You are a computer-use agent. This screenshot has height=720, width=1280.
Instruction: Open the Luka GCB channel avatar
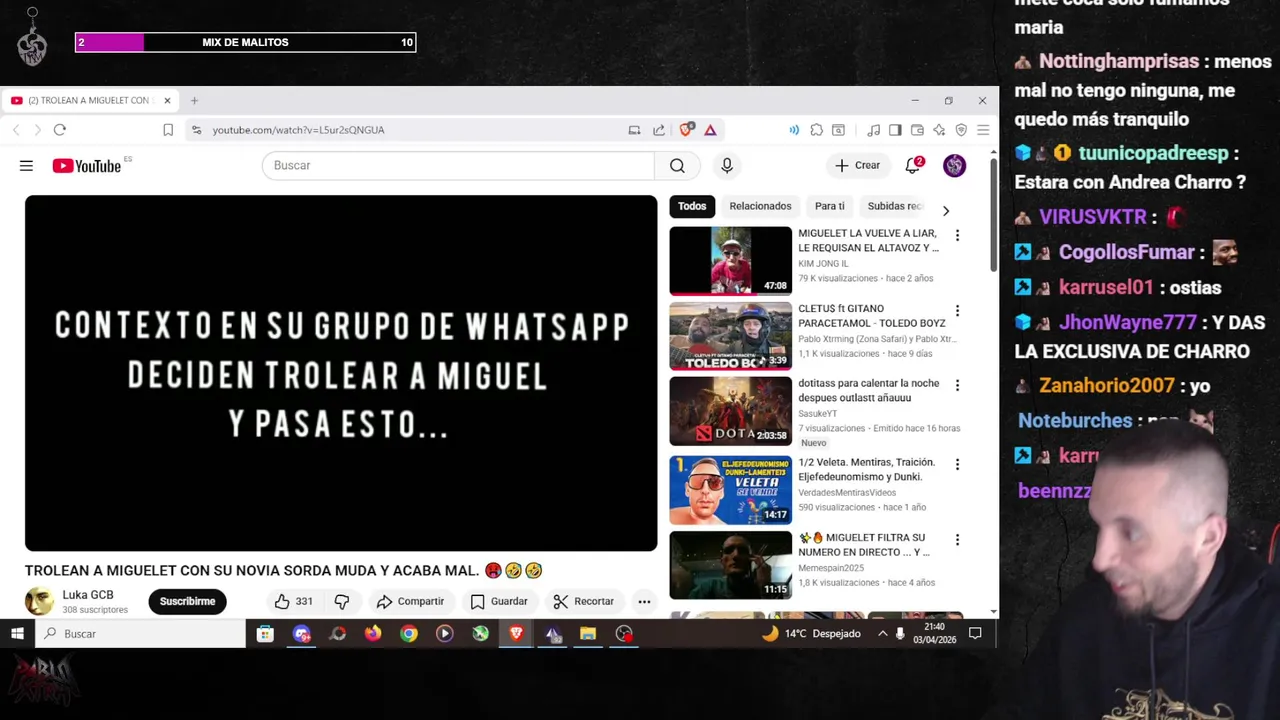39,601
